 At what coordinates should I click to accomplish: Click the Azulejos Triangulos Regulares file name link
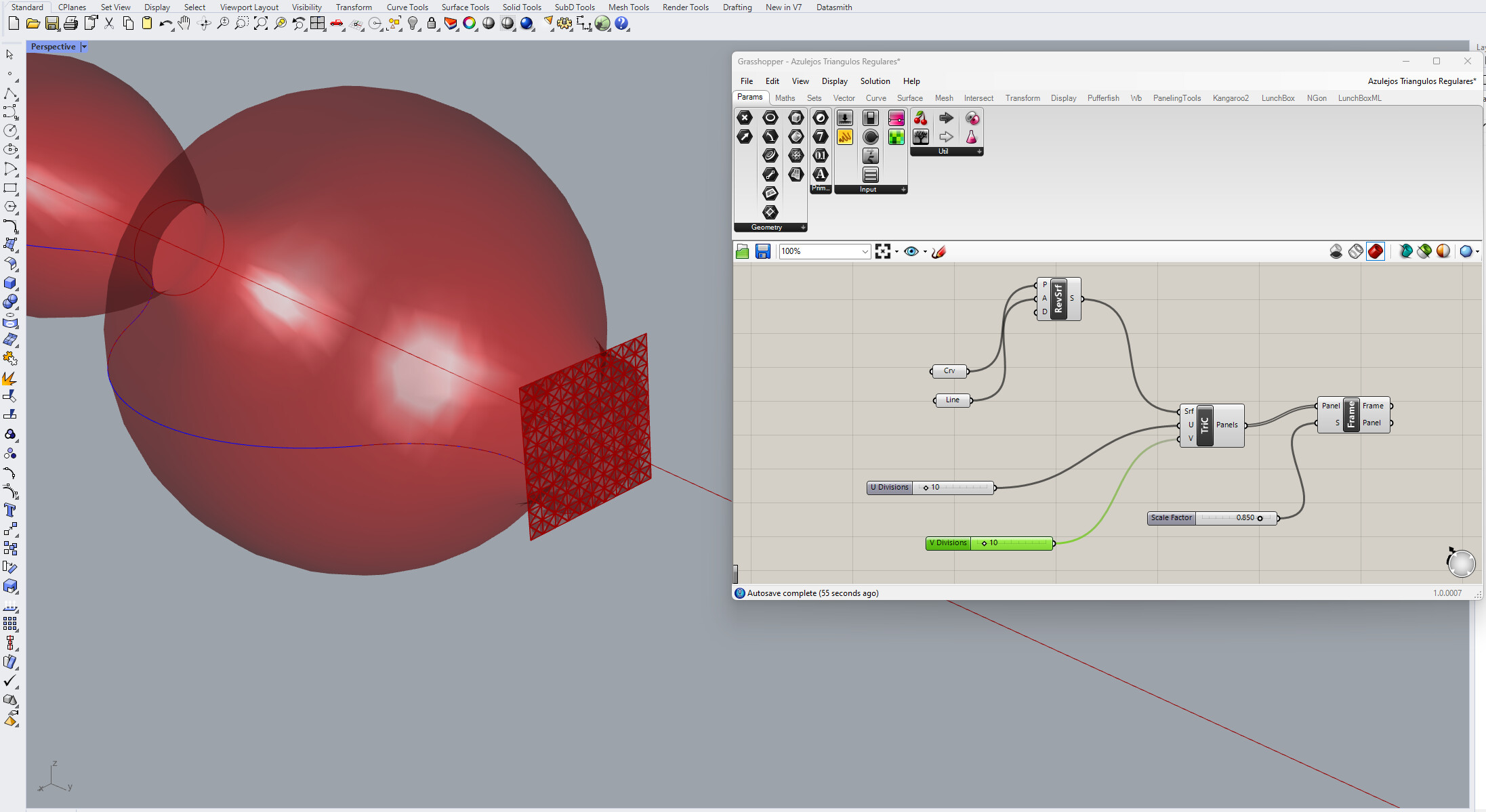click(x=1422, y=81)
